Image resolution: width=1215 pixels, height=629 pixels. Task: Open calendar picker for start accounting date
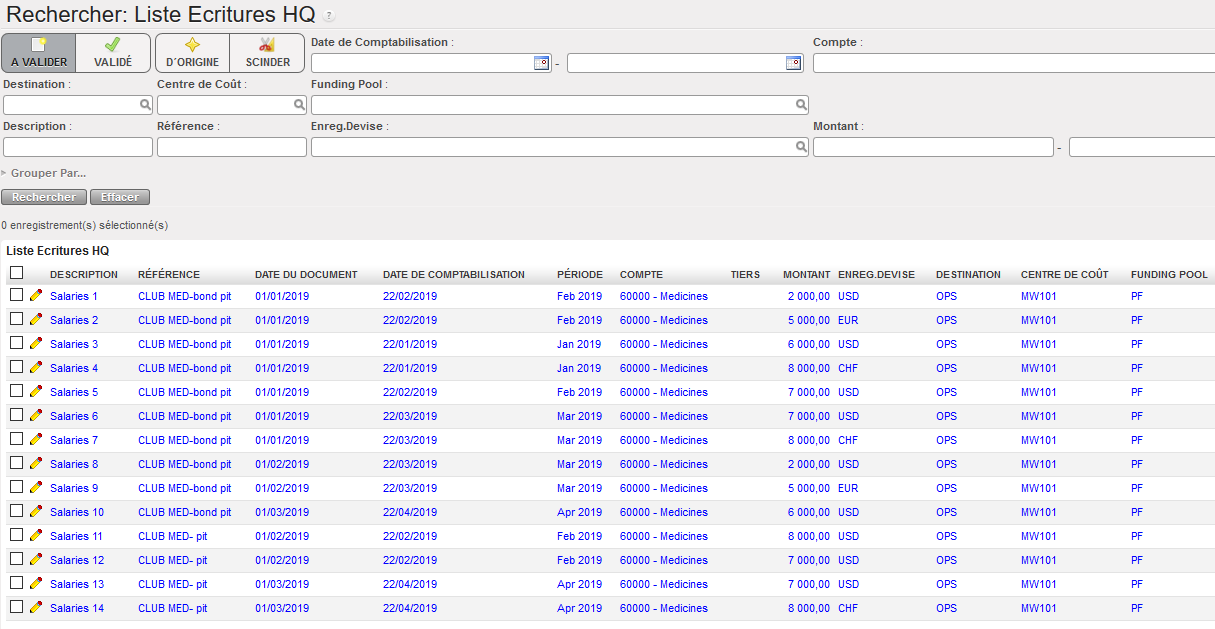click(x=541, y=63)
